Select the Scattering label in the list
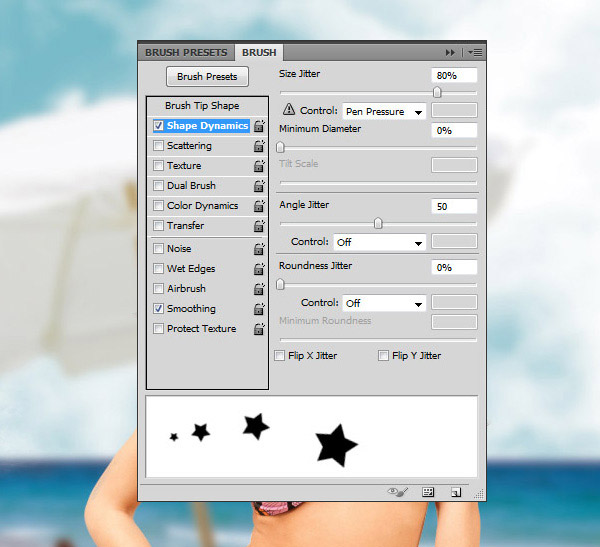Viewport: 600px width, 547px height. point(189,146)
